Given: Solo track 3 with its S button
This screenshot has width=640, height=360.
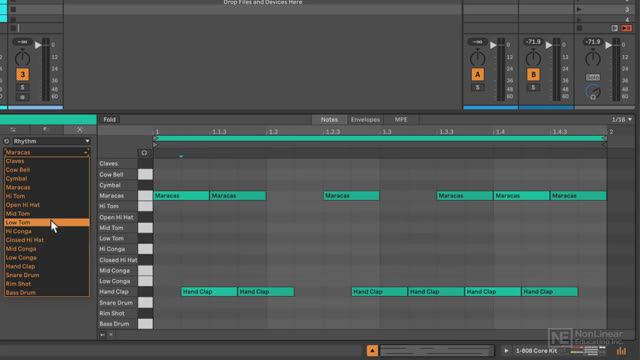Looking at the screenshot, I should tap(22, 87).
